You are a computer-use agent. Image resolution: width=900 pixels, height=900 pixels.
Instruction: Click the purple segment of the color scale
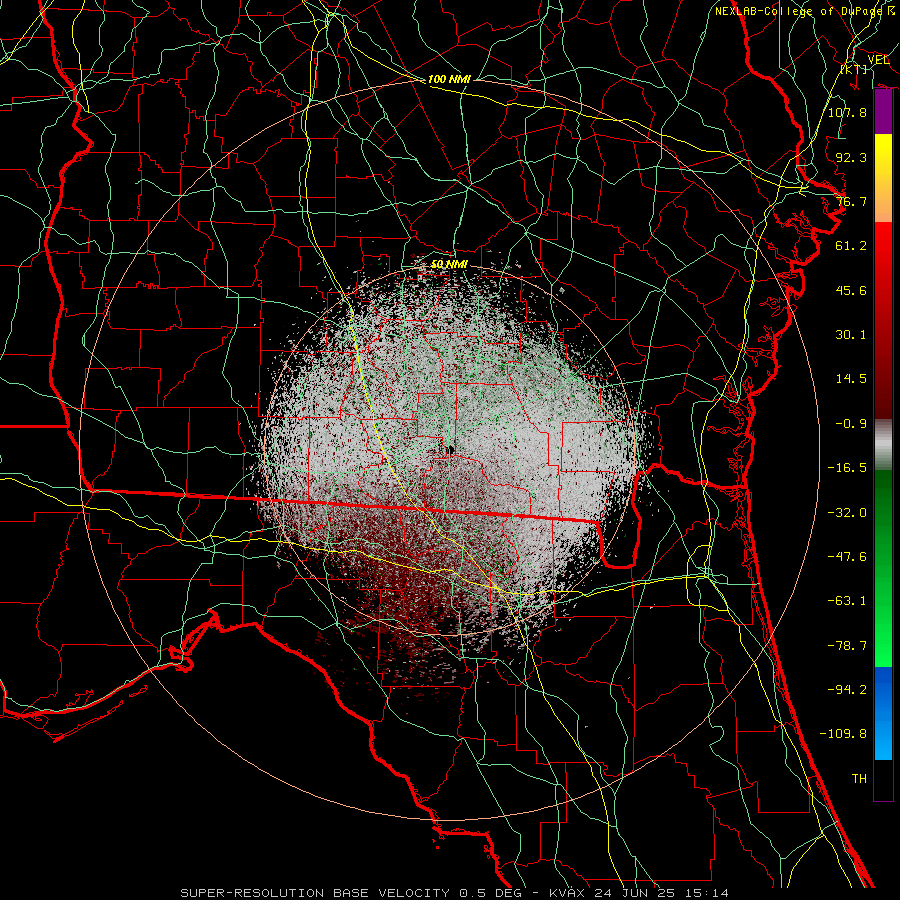pyautogui.click(x=883, y=112)
